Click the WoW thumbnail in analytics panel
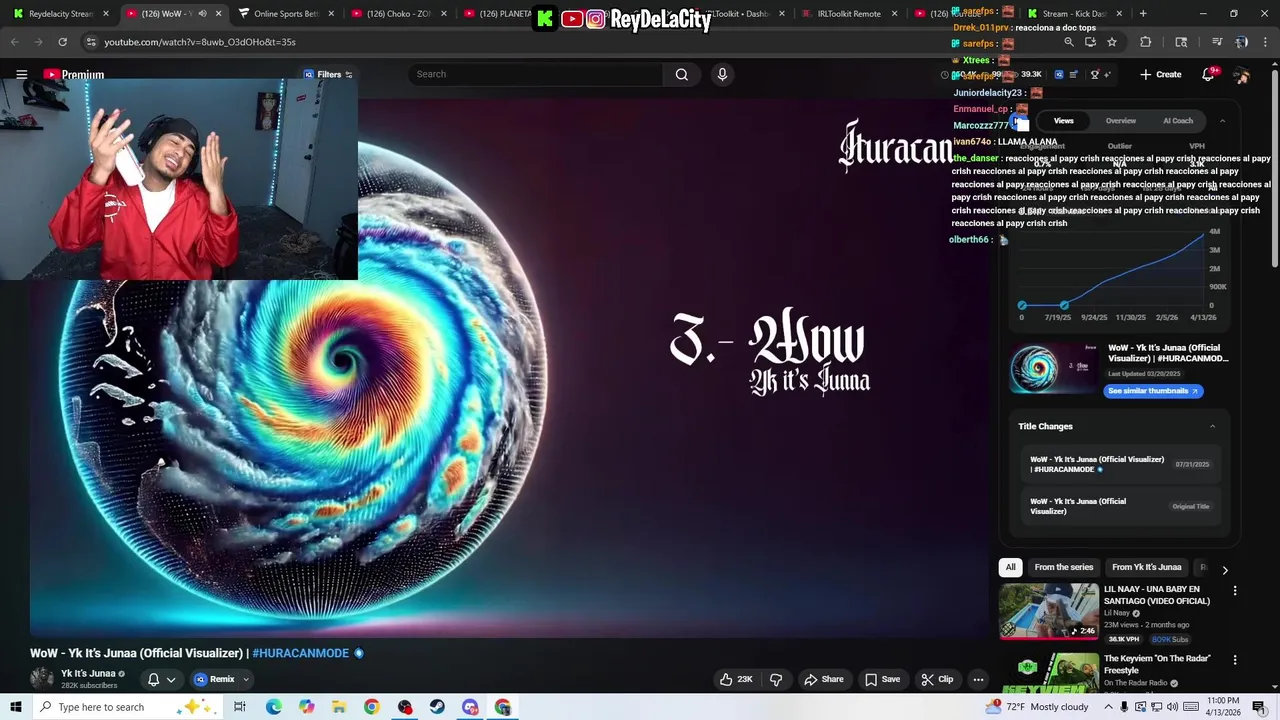This screenshot has height=720, width=1280. (1053, 368)
